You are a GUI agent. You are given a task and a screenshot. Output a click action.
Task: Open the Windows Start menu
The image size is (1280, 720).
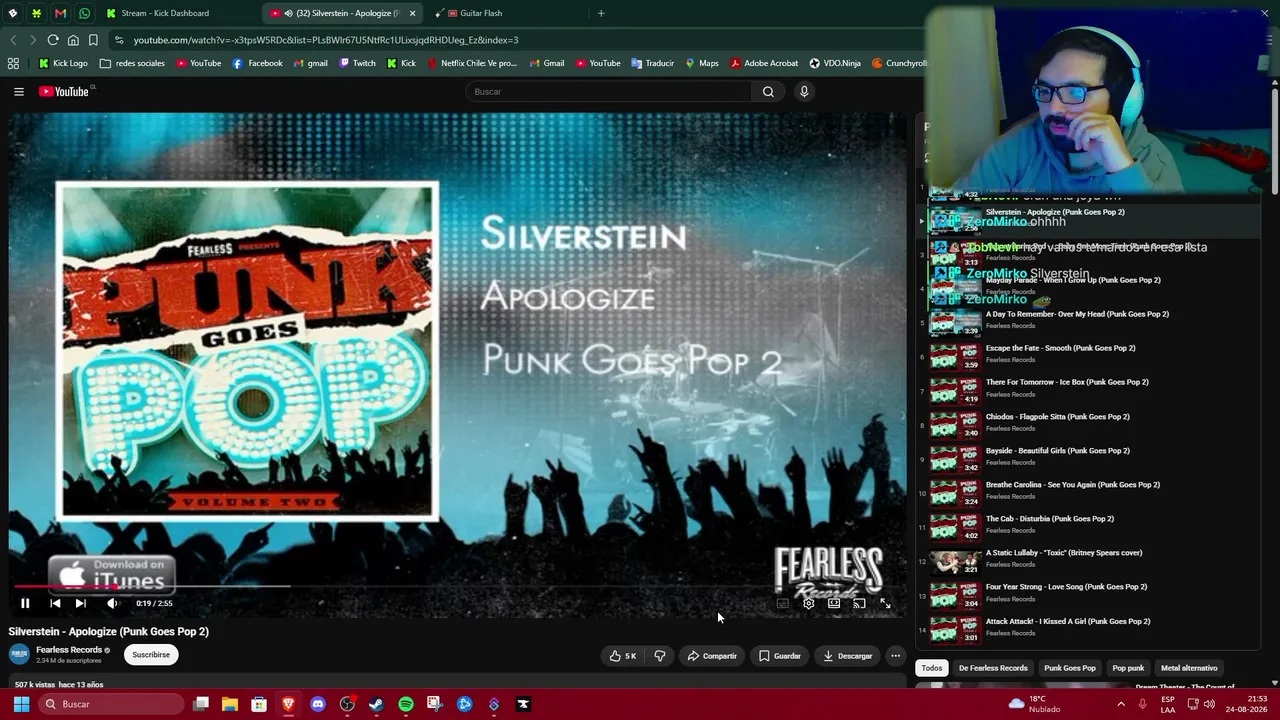[21, 704]
